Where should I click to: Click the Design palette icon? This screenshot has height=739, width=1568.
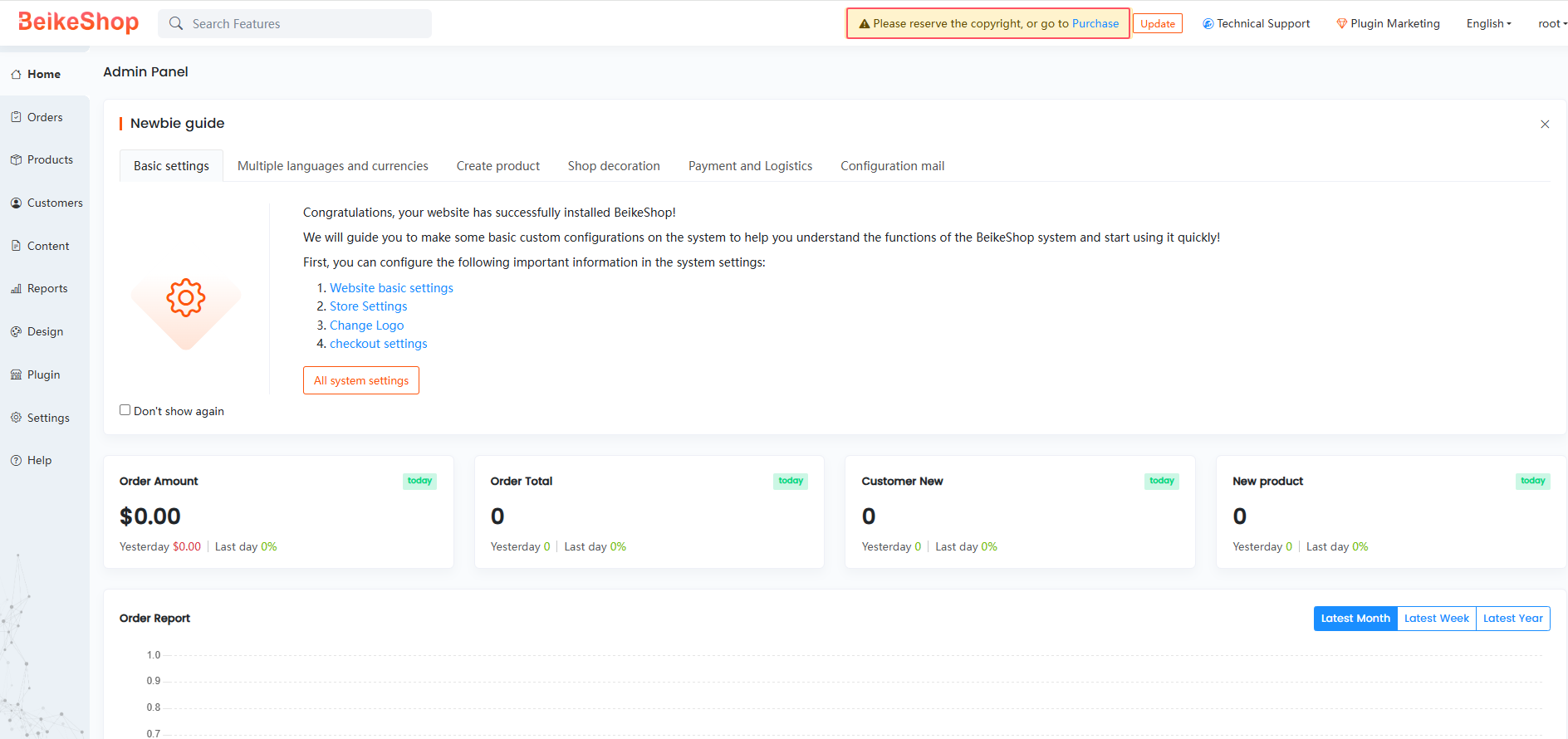pyautogui.click(x=16, y=331)
